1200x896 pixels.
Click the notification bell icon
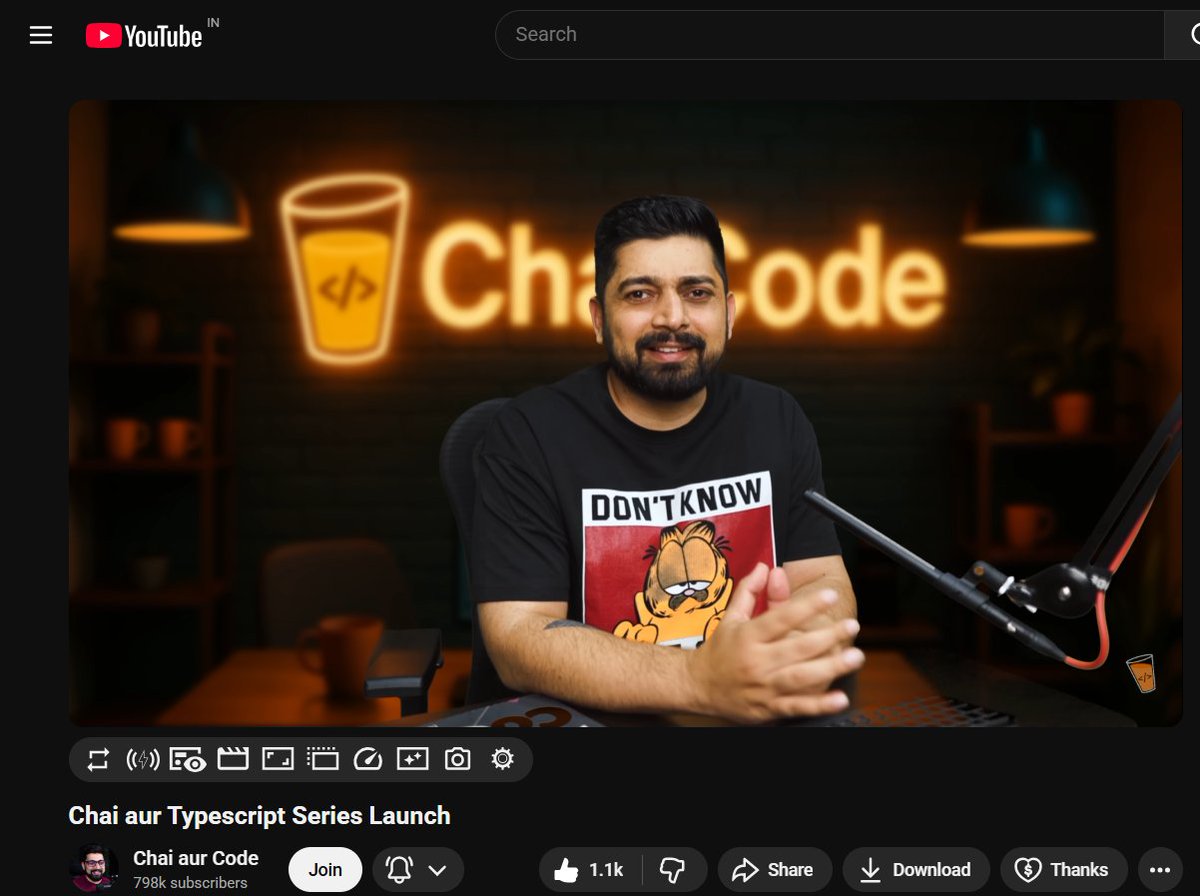pos(400,870)
